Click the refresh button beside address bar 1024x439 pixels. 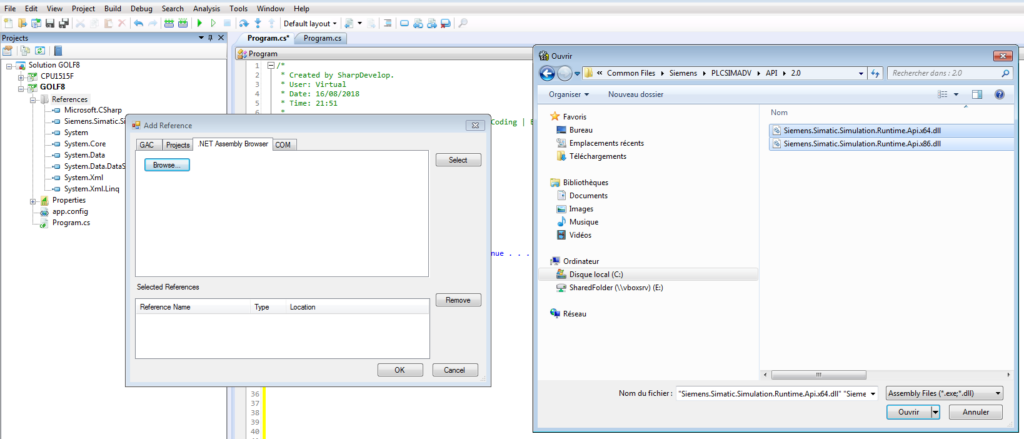coord(876,73)
